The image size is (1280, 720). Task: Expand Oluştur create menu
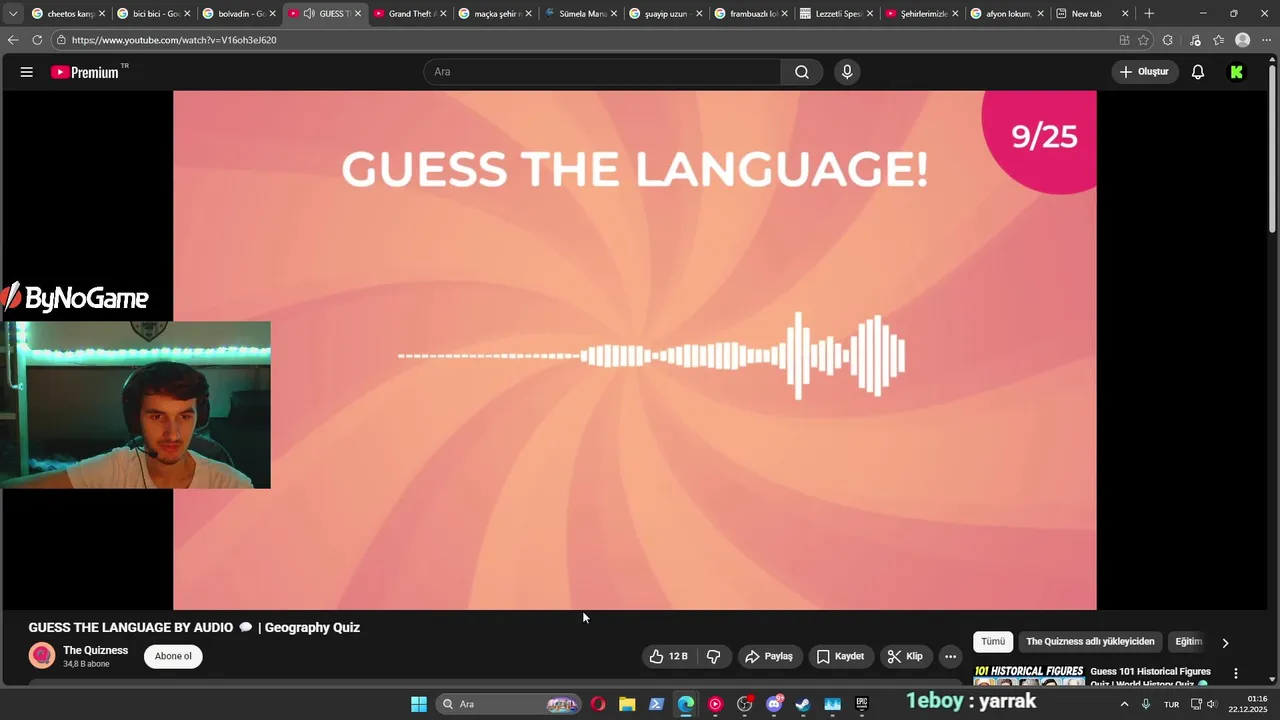[x=1145, y=72]
